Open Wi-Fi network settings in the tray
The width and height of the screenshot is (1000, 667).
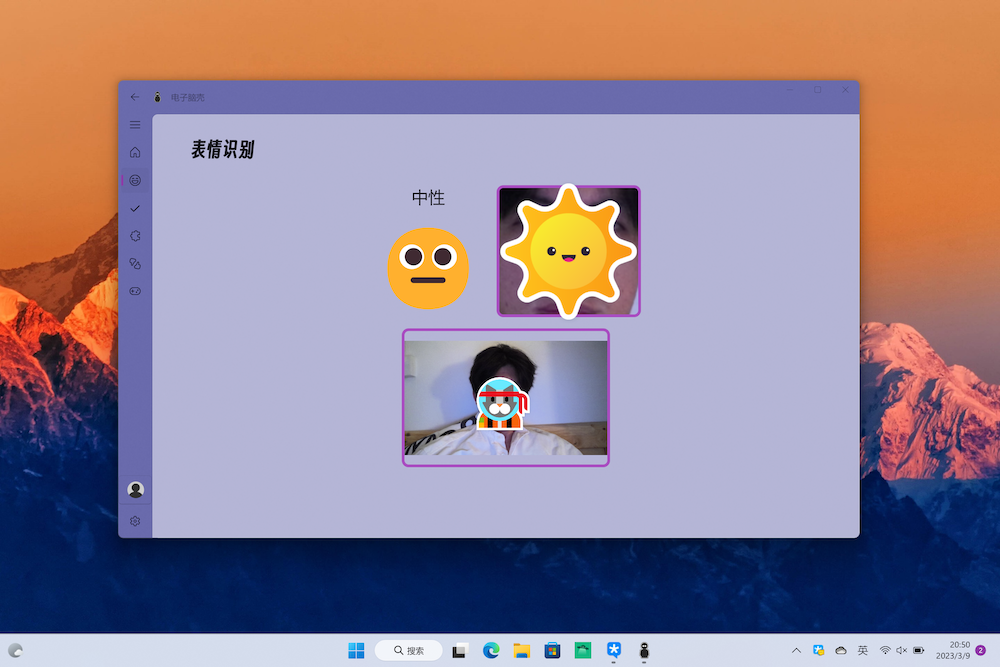point(885,650)
